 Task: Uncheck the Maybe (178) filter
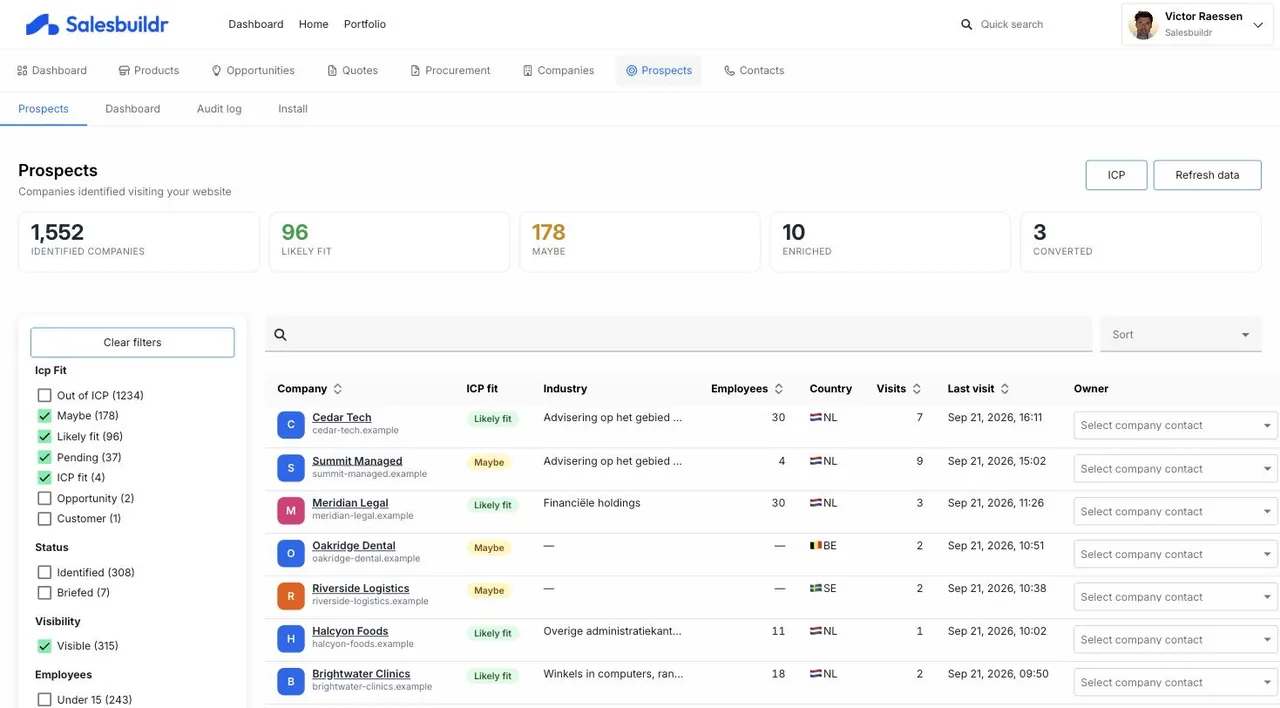[44, 415]
